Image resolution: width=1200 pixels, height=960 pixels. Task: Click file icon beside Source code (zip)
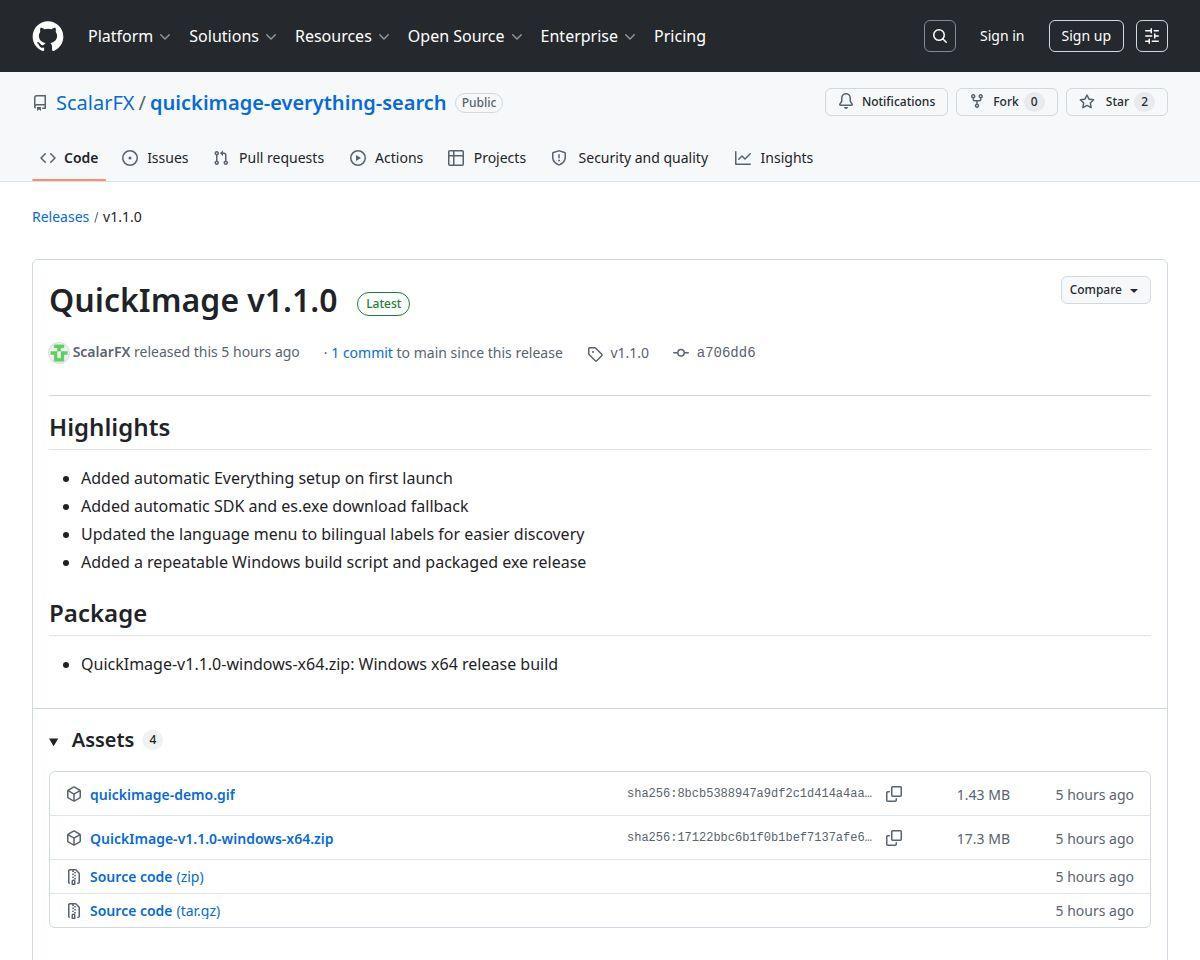click(x=74, y=877)
